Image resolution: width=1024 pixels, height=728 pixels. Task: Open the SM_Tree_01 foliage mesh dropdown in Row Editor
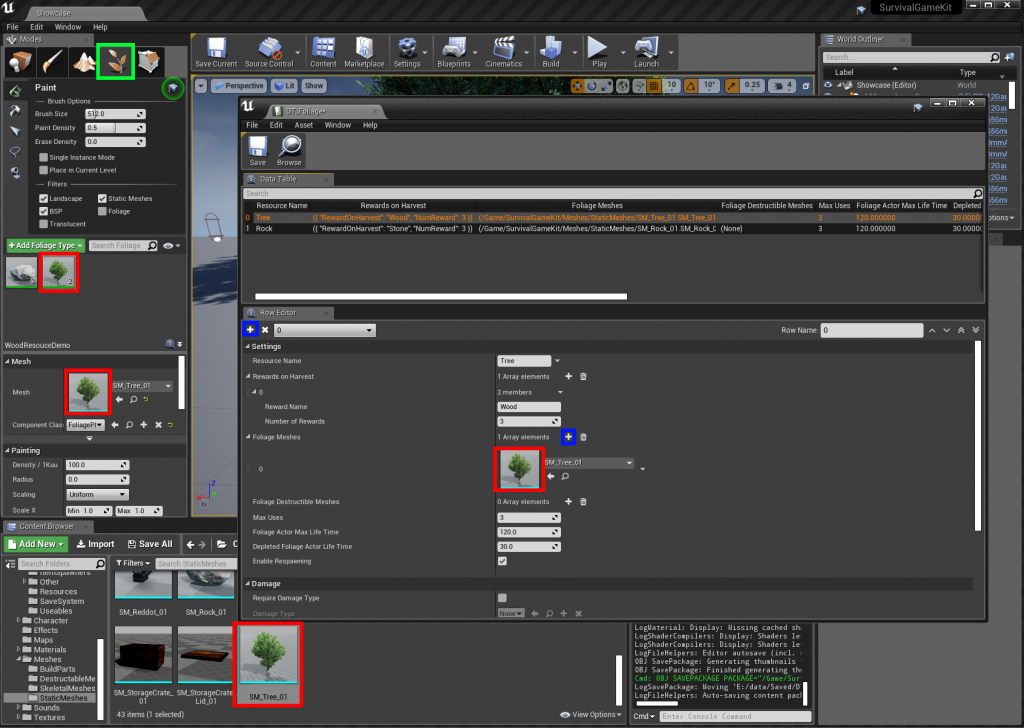click(x=588, y=463)
